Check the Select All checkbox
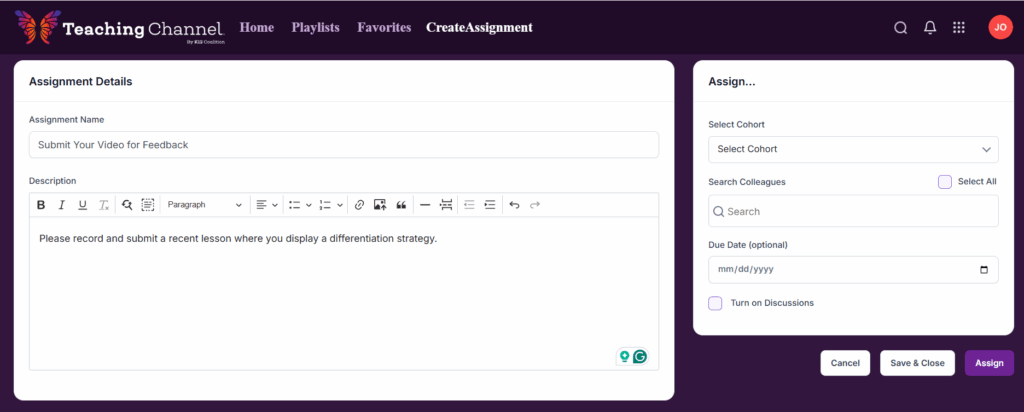Screen dimensions: 1024x412 point(944,182)
